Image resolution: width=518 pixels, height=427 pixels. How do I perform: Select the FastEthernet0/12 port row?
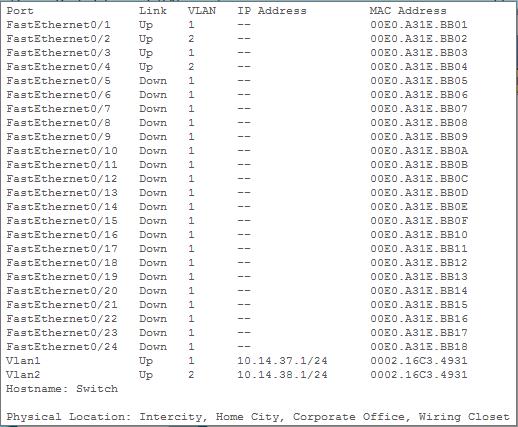237,179
